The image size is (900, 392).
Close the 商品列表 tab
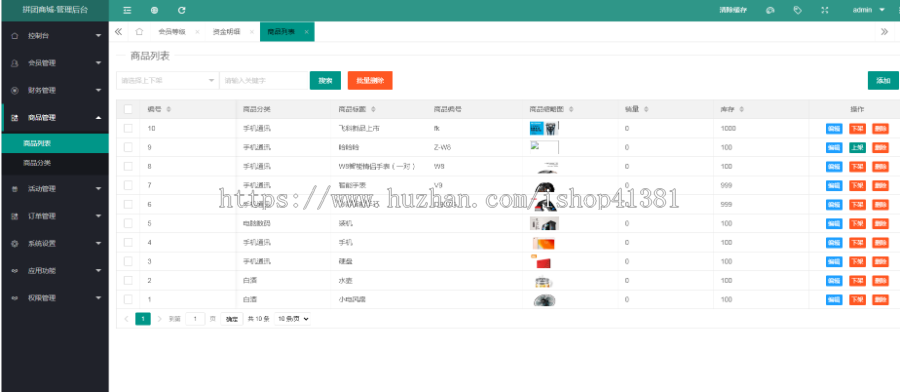coord(307,32)
